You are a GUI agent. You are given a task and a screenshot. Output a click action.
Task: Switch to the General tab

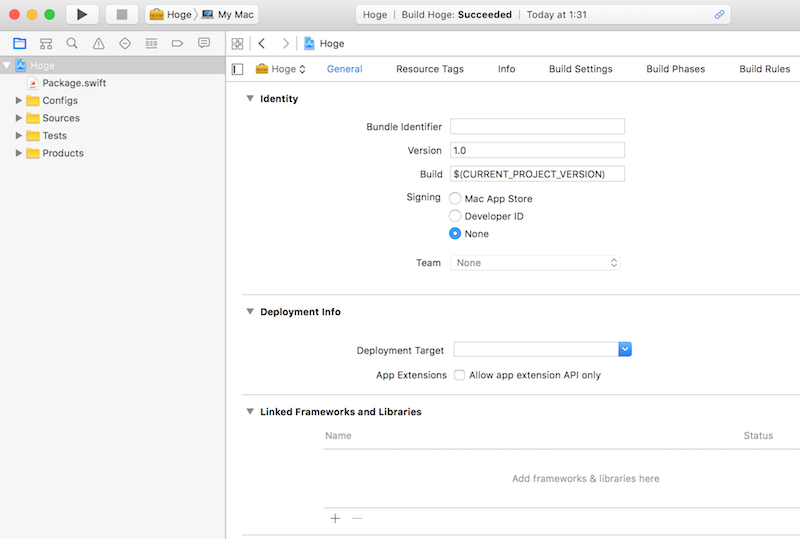coord(344,69)
